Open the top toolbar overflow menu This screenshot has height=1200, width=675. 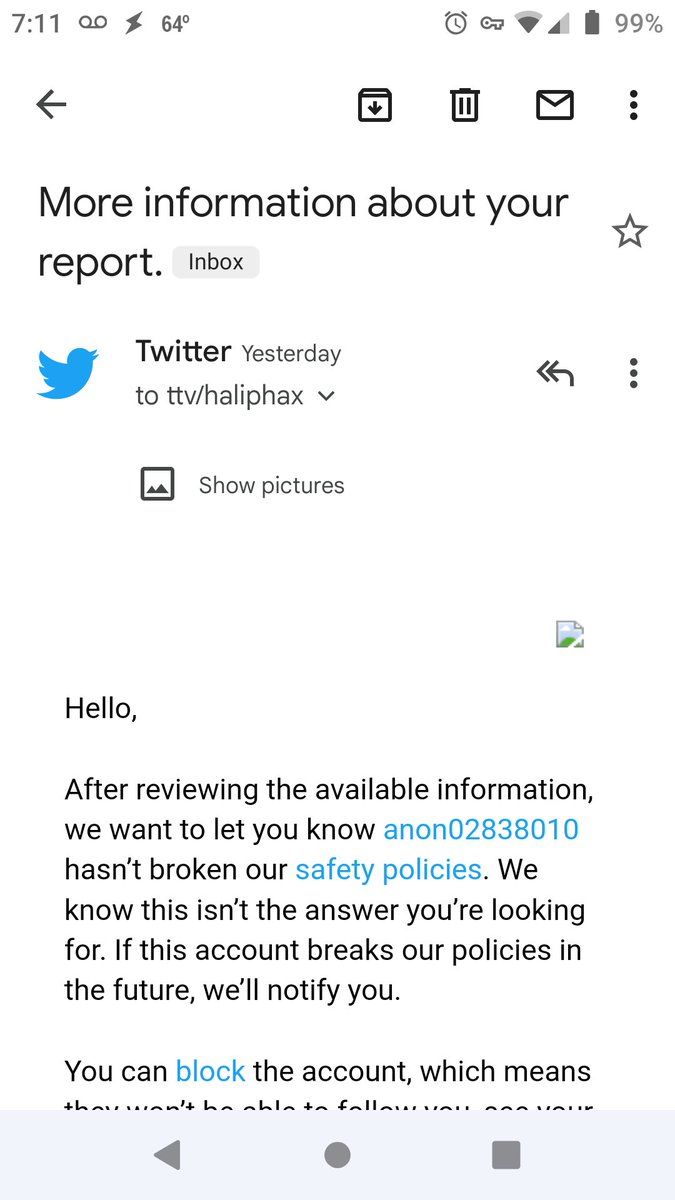point(633,104)
